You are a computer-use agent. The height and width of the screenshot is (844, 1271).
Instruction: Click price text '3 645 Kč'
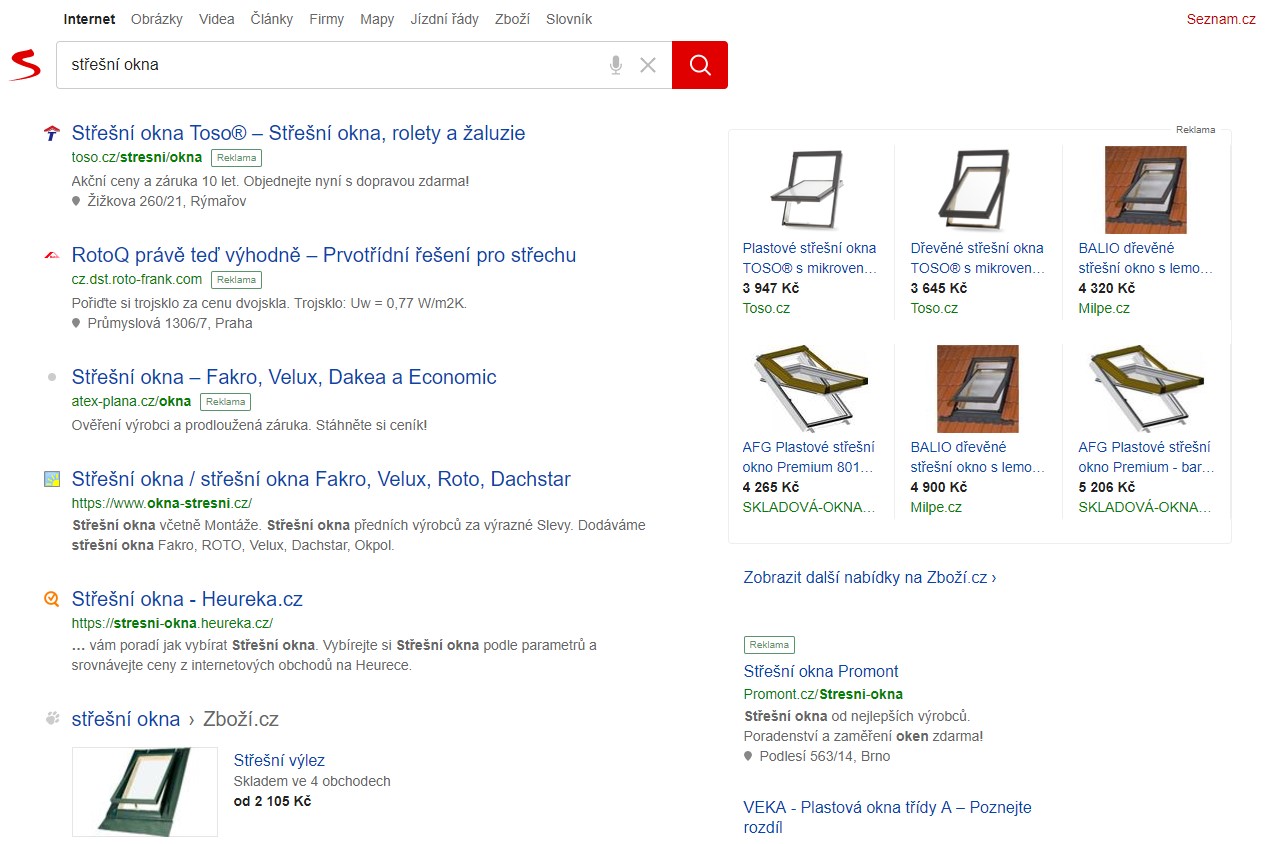tap(939, 288)
